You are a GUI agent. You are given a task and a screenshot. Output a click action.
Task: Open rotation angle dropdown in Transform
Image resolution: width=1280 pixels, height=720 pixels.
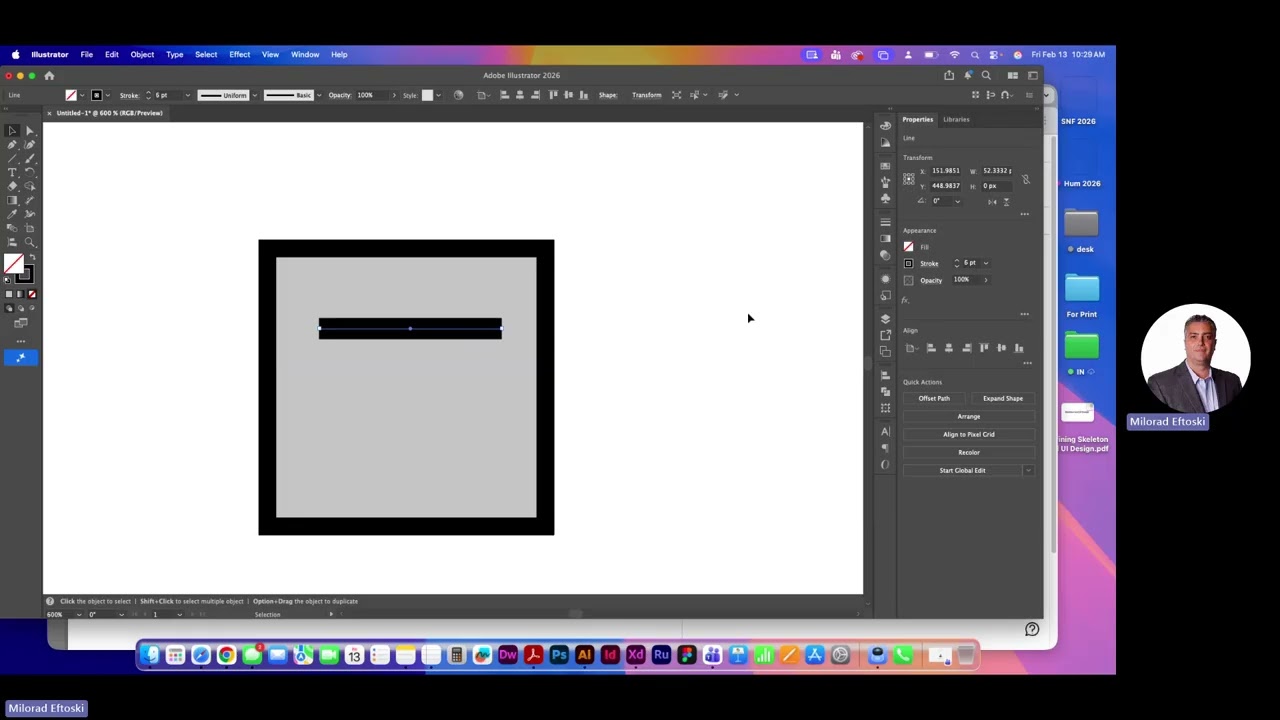tap(957, 201)
